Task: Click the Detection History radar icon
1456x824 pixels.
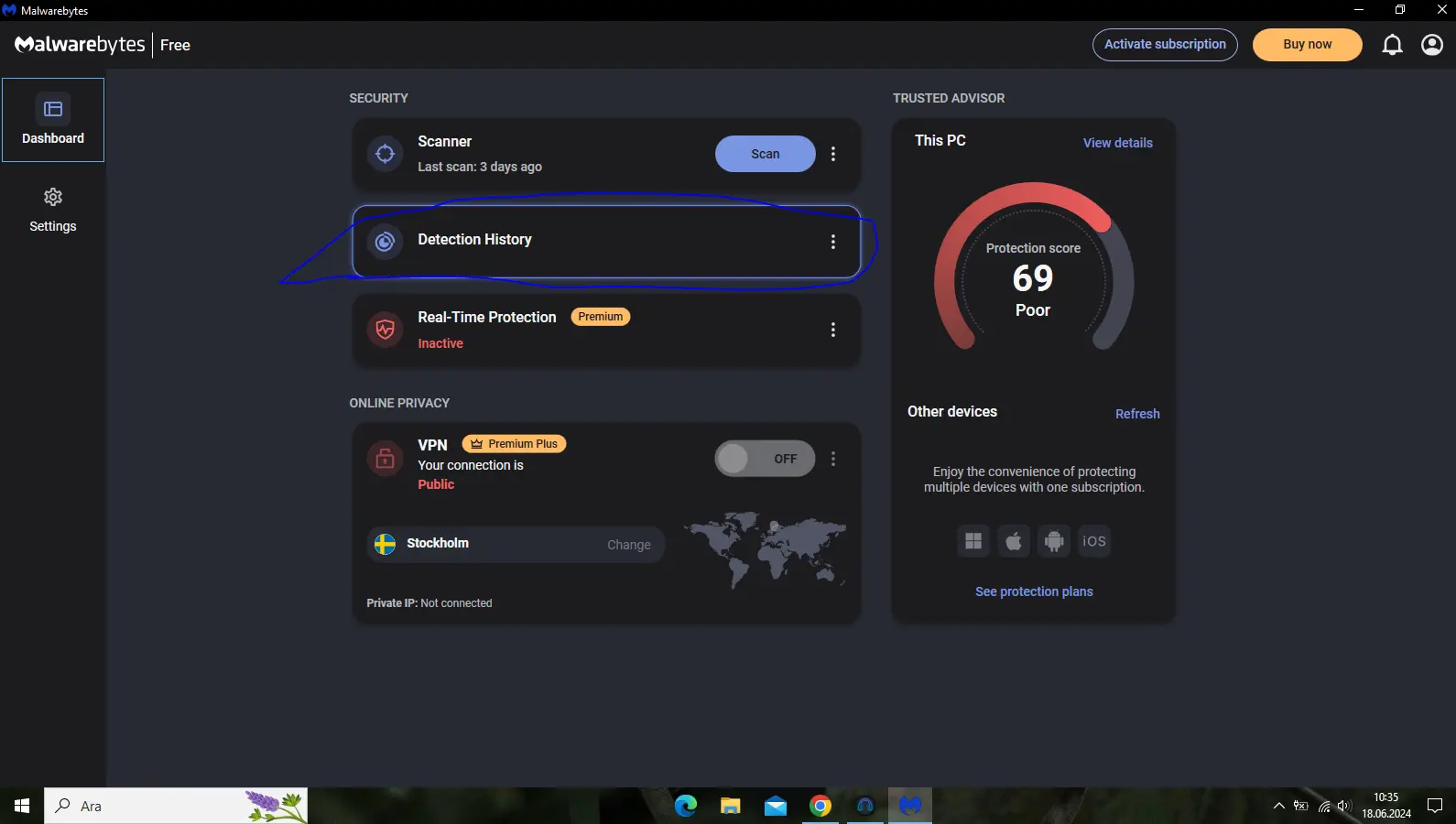Action: (386, 242)
